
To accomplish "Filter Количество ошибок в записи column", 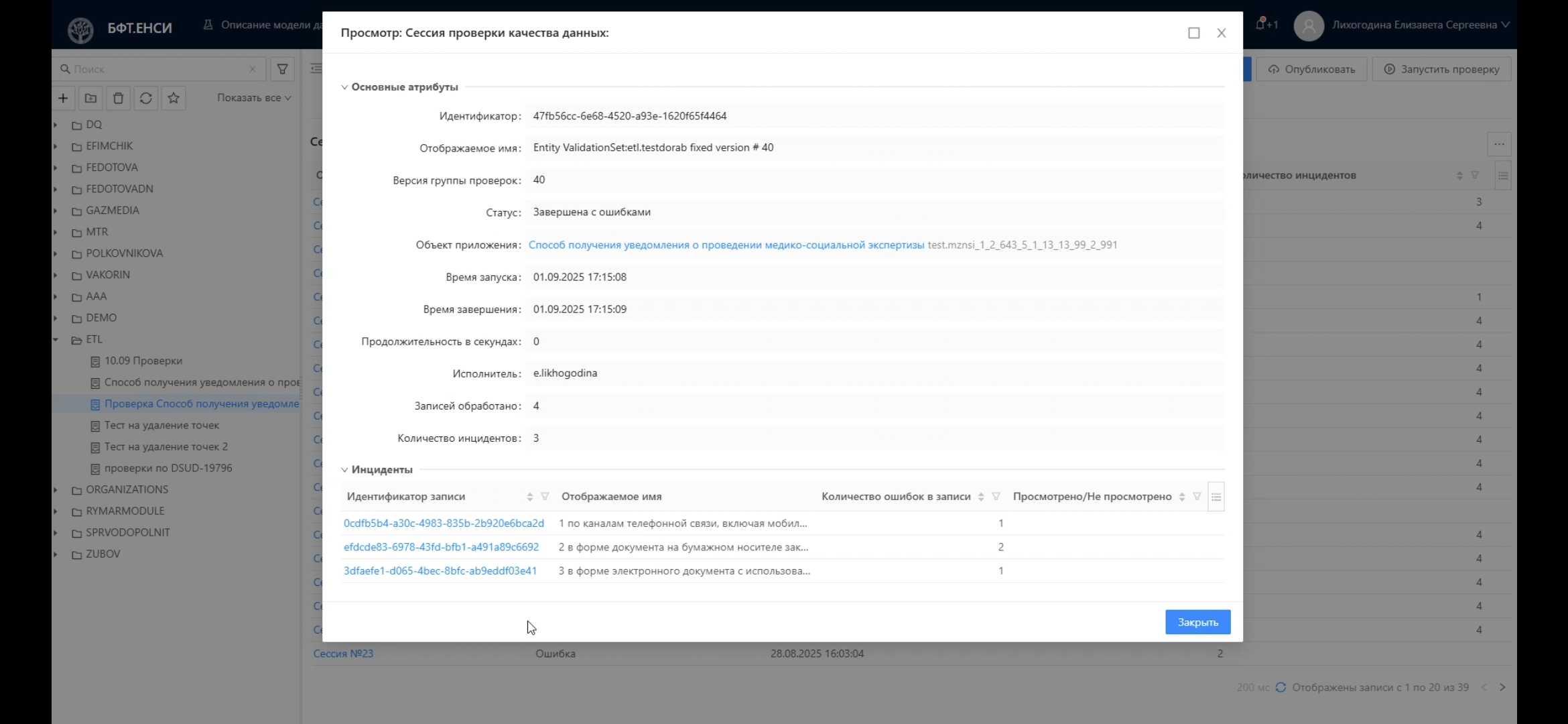I will [x=996, y=497].
